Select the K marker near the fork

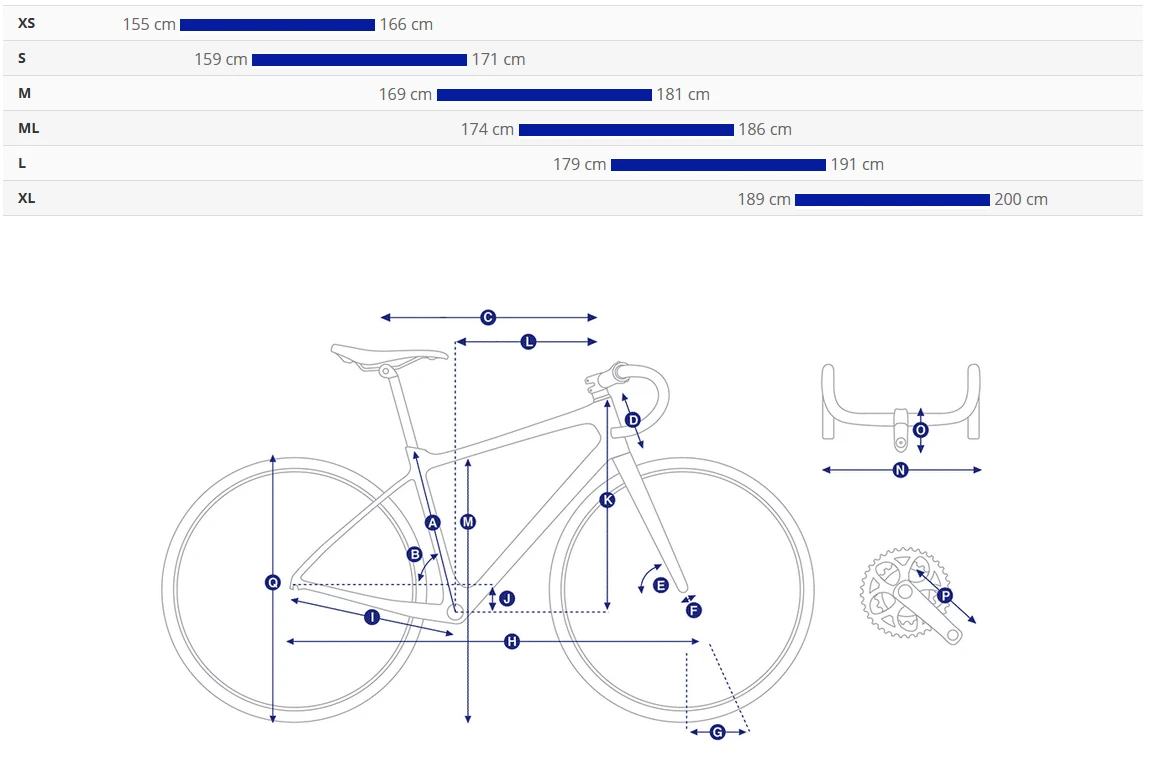(x=607, y=500)
